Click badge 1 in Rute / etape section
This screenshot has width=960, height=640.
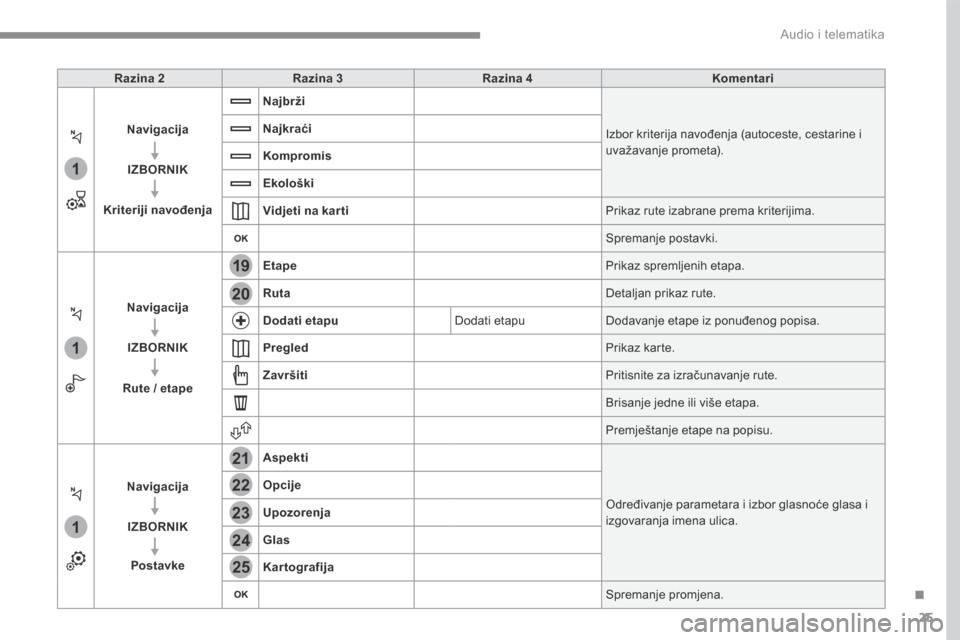tap(76, 348)
